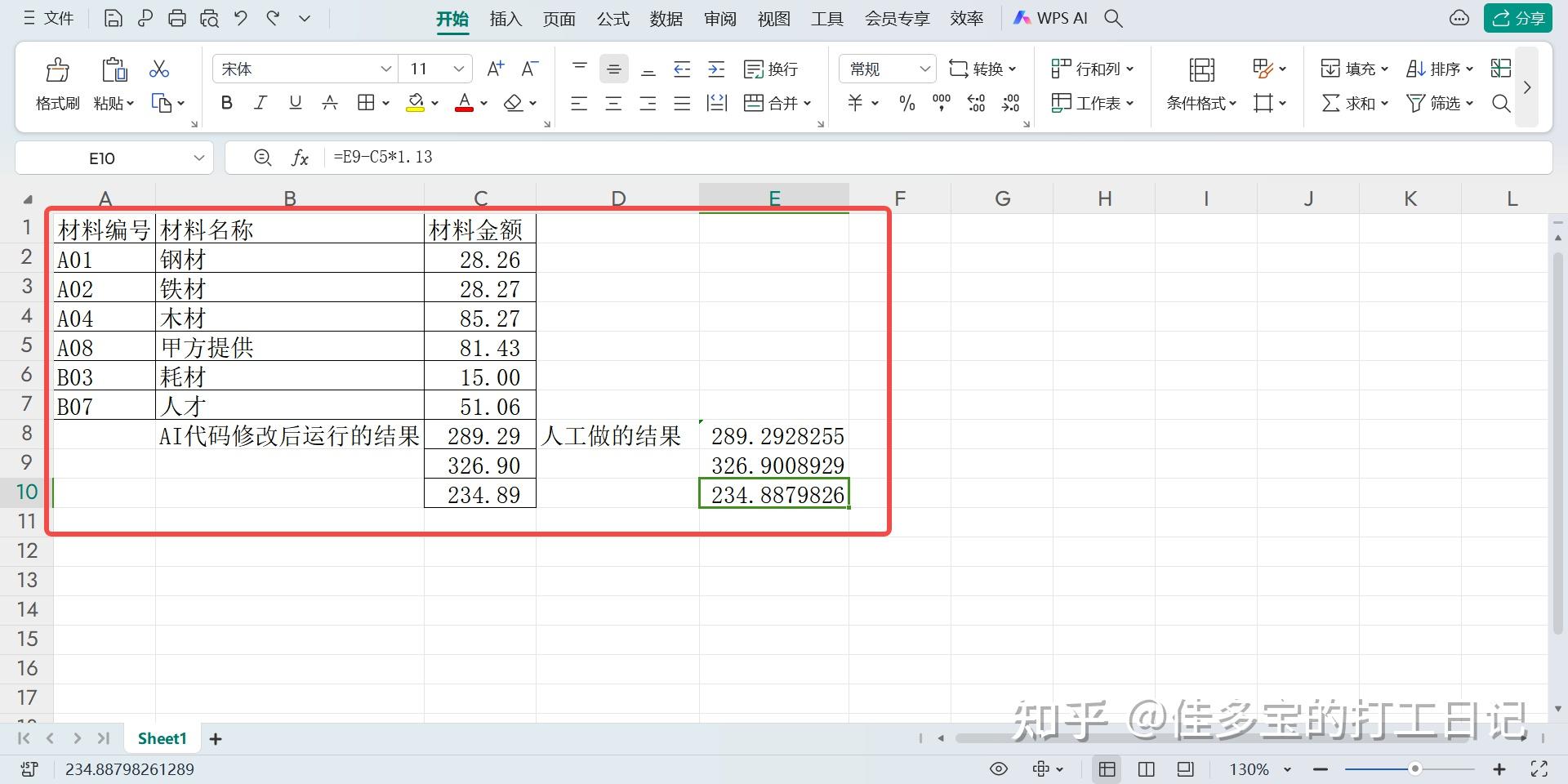1568x784 pixels.
Task: Switch to the Data 数据 tab
Action: (x=666, y=19)
